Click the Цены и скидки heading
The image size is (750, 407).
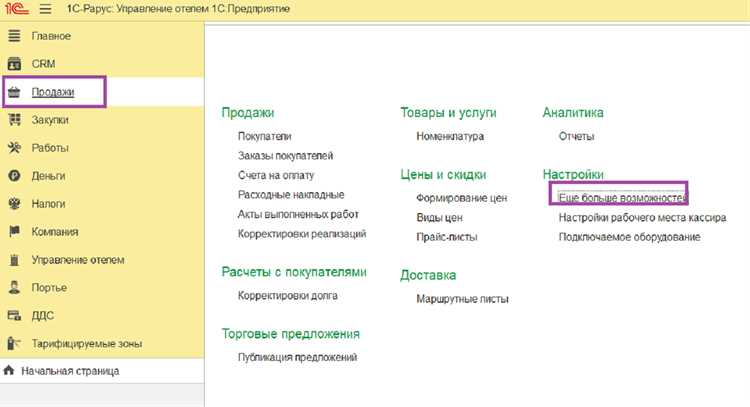click(443, 175)
